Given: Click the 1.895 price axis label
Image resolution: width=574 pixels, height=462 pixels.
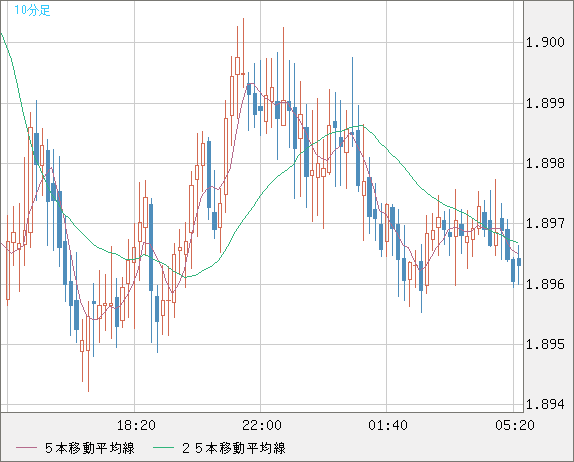Looking at the screenshot, I should [x=545, y=344].
